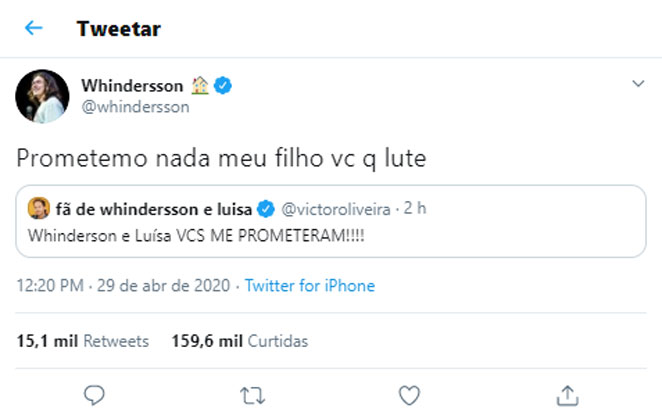The image size is (662, 419).
Task: Open tweet options with the chevron arrow
Action: 638,85
